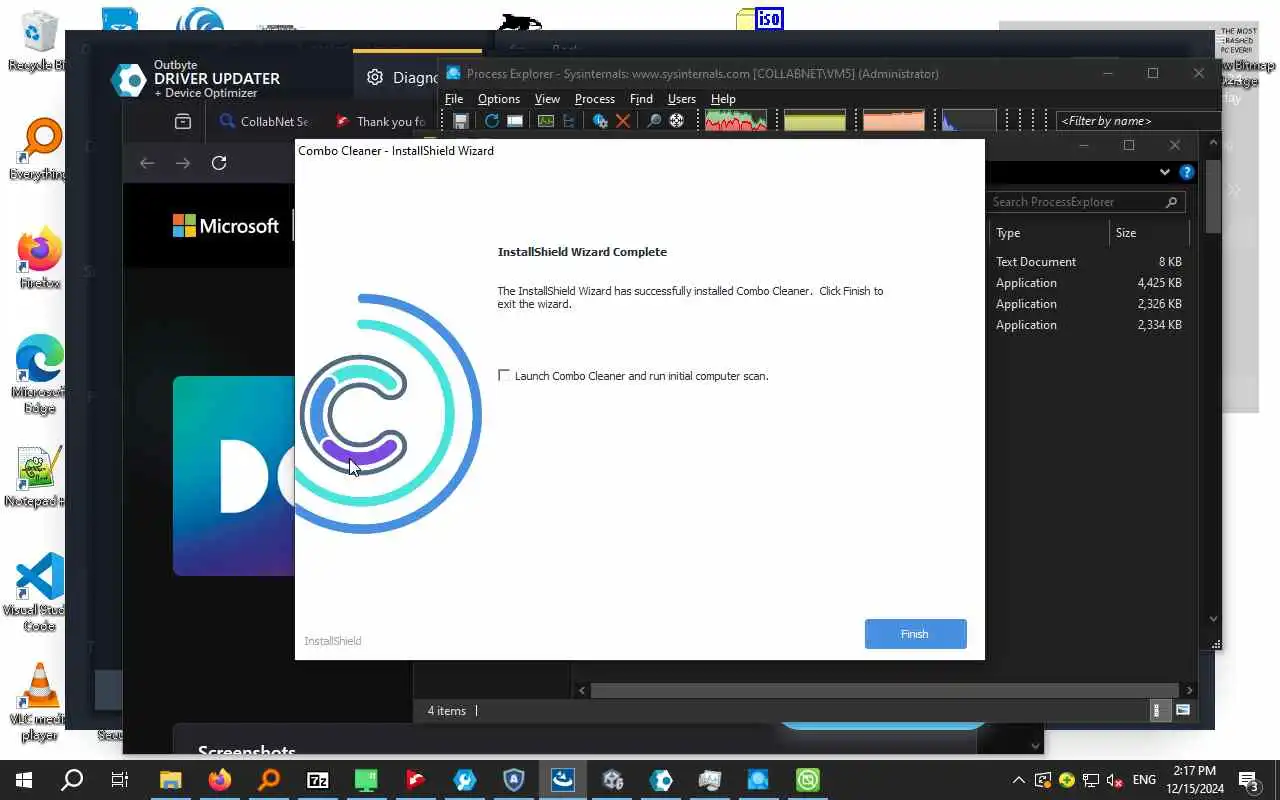Click the yellow commit history graph
Screen dimensions: 1280x800
pos(815,121)
